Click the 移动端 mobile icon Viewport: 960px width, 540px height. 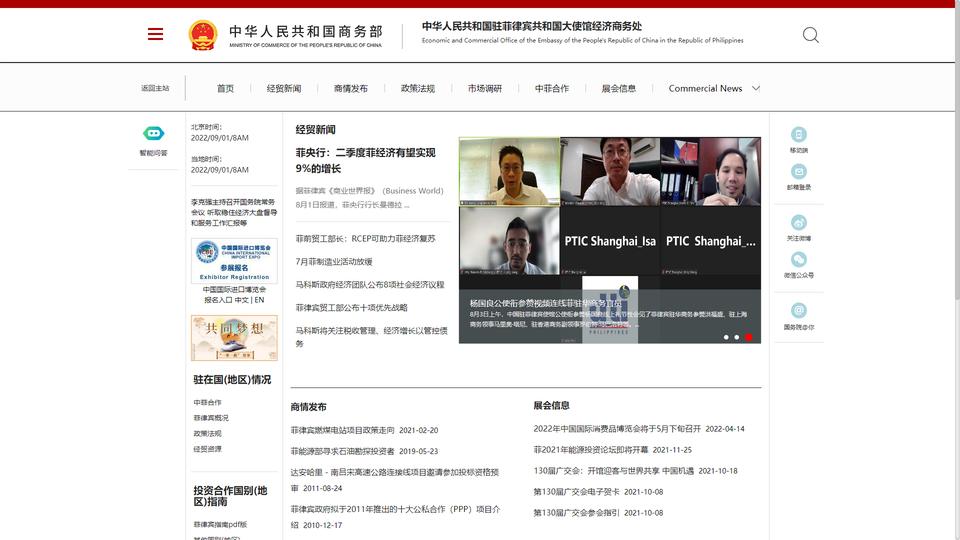(798, 134)
